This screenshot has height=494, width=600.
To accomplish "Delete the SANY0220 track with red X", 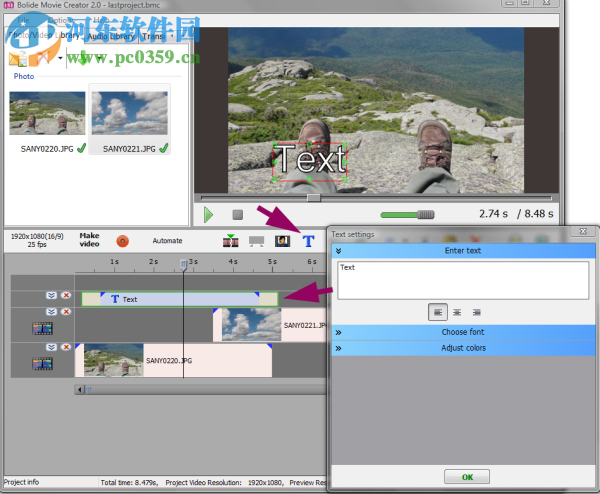I will point(66,347).
